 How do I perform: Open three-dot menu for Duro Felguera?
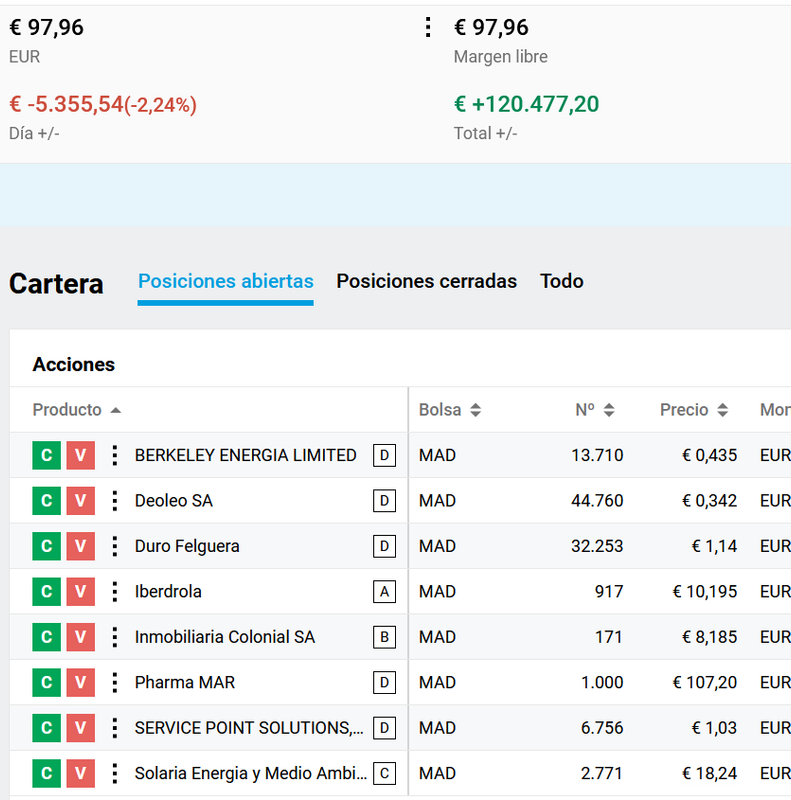115,546
